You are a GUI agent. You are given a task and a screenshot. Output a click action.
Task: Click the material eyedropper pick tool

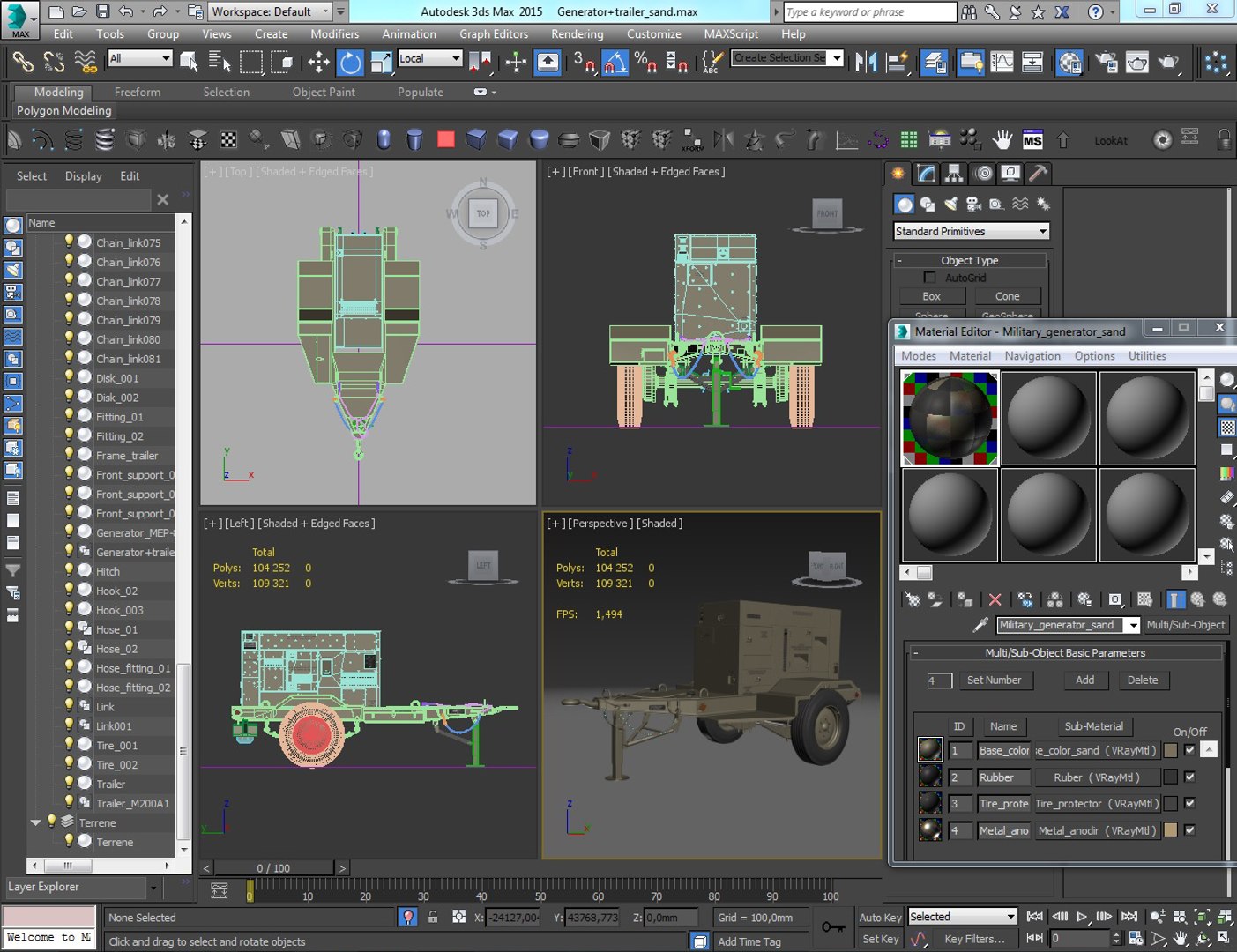(x=980, y=625)
